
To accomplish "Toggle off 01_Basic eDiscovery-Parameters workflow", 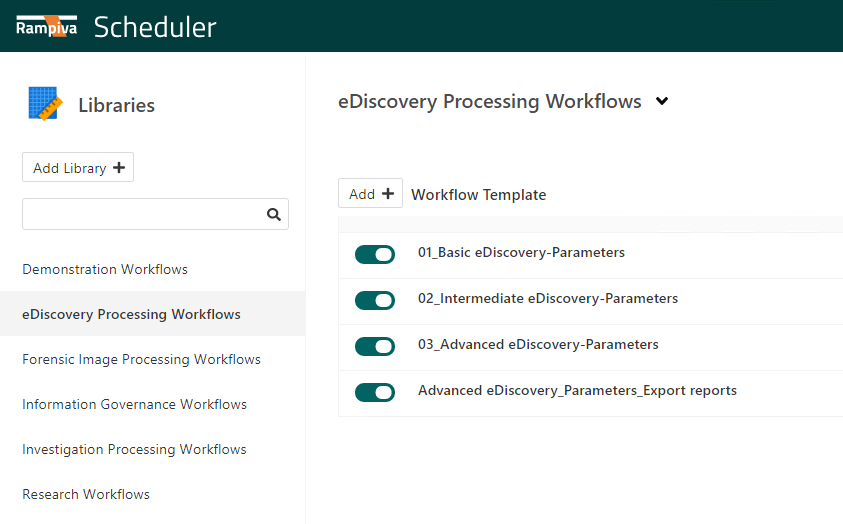I will 375,255.
